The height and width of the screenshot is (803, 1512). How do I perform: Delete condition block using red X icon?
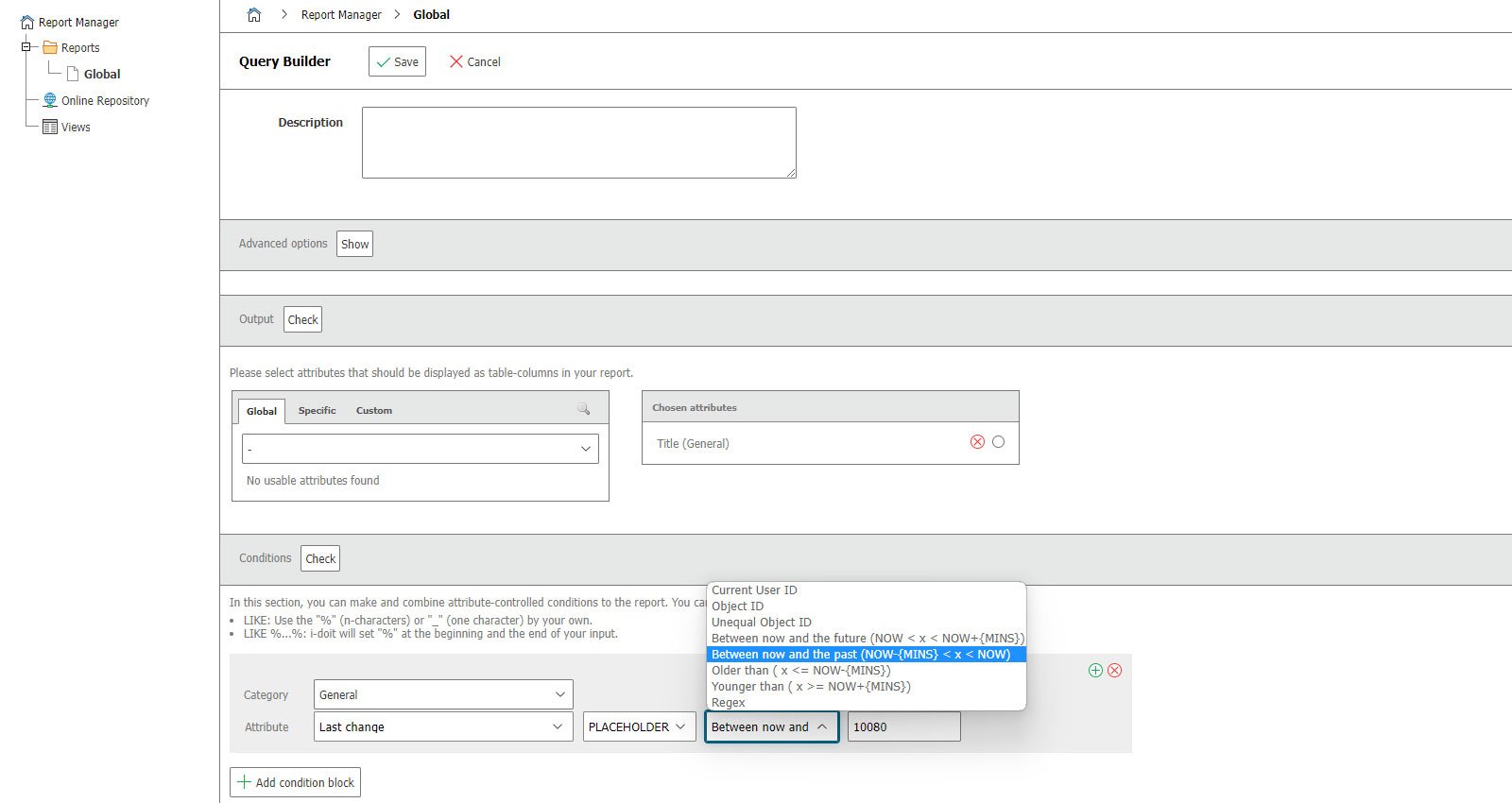pos(1115,670)
